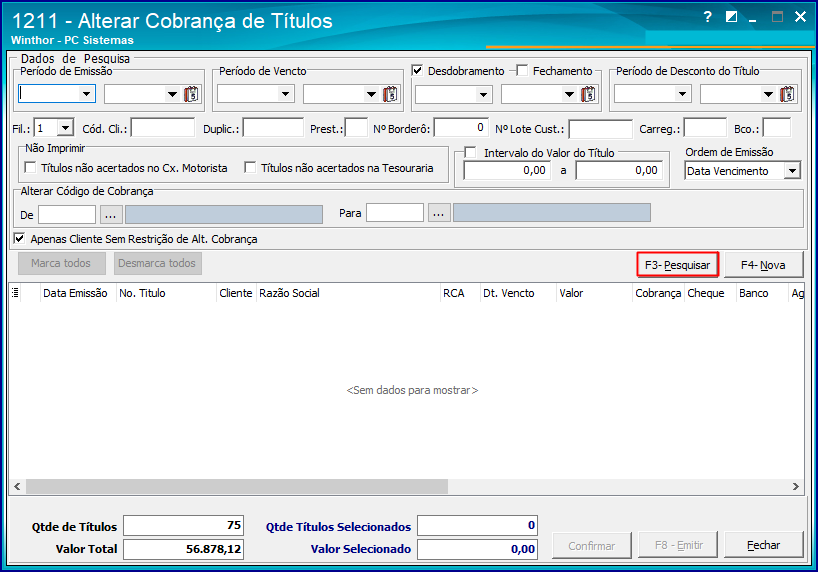Click the F3- Pesquisar button
Screen dimensions: 818x572
point(677,265)
